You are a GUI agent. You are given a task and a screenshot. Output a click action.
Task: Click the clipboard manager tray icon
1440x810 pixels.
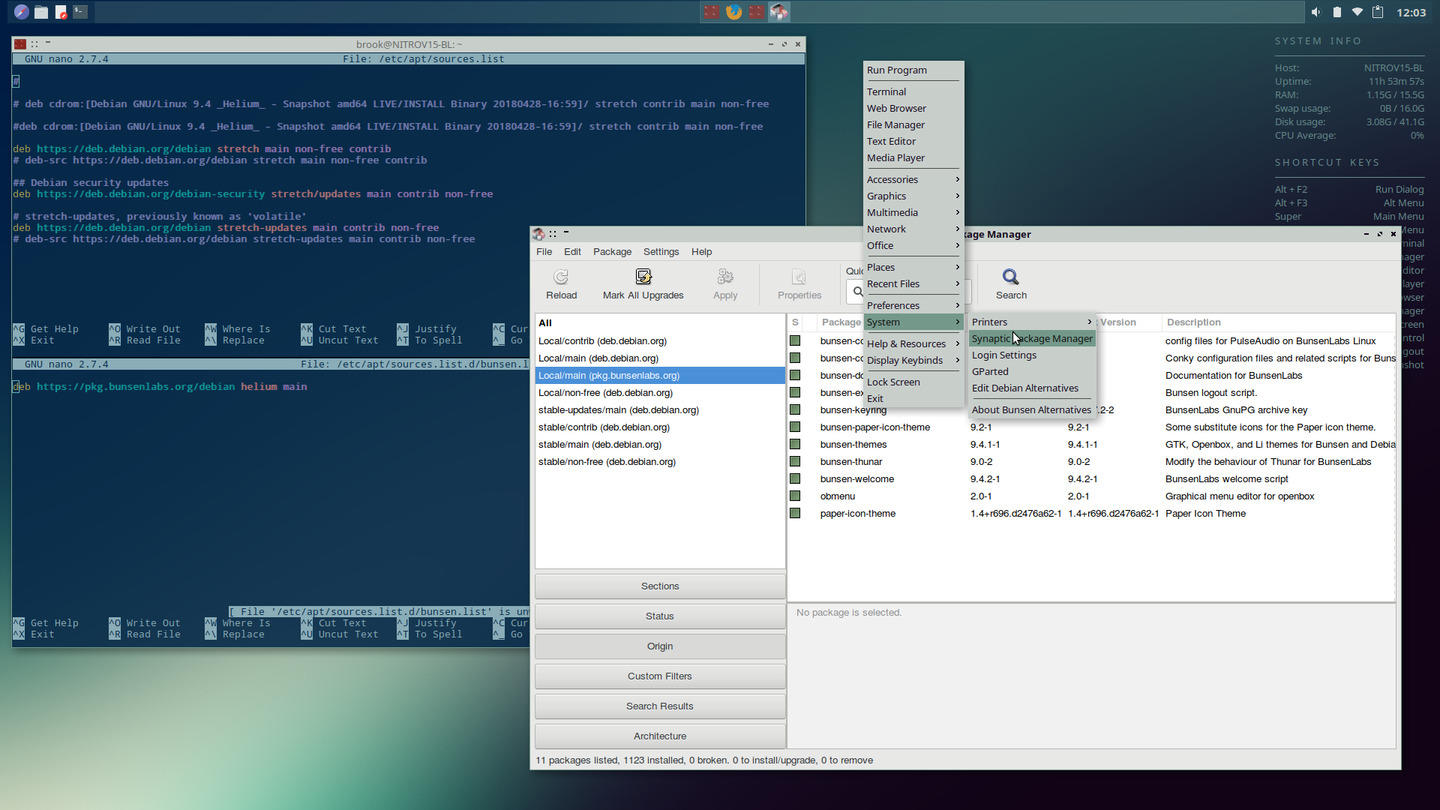point(1378,12)
